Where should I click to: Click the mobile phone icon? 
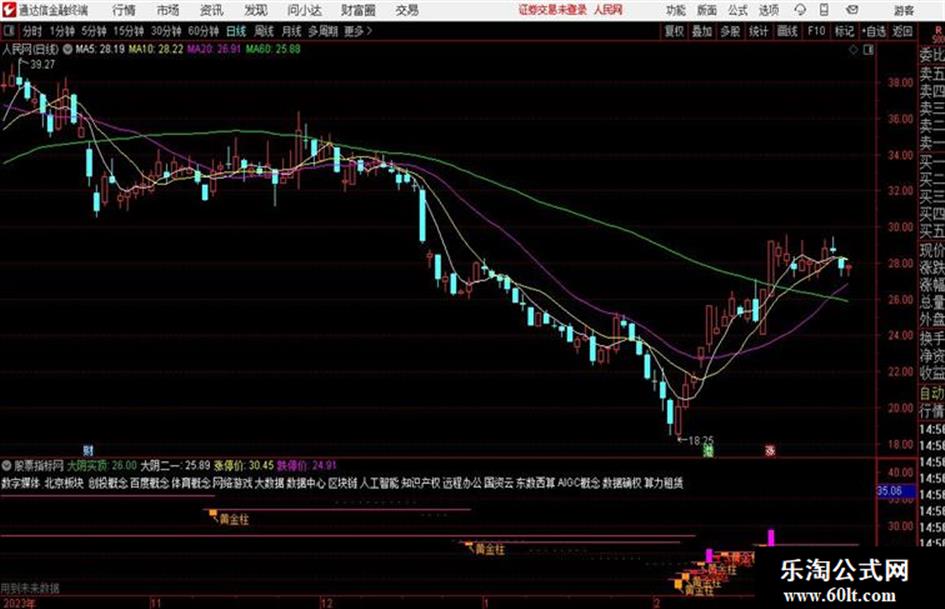click(824, 10)
